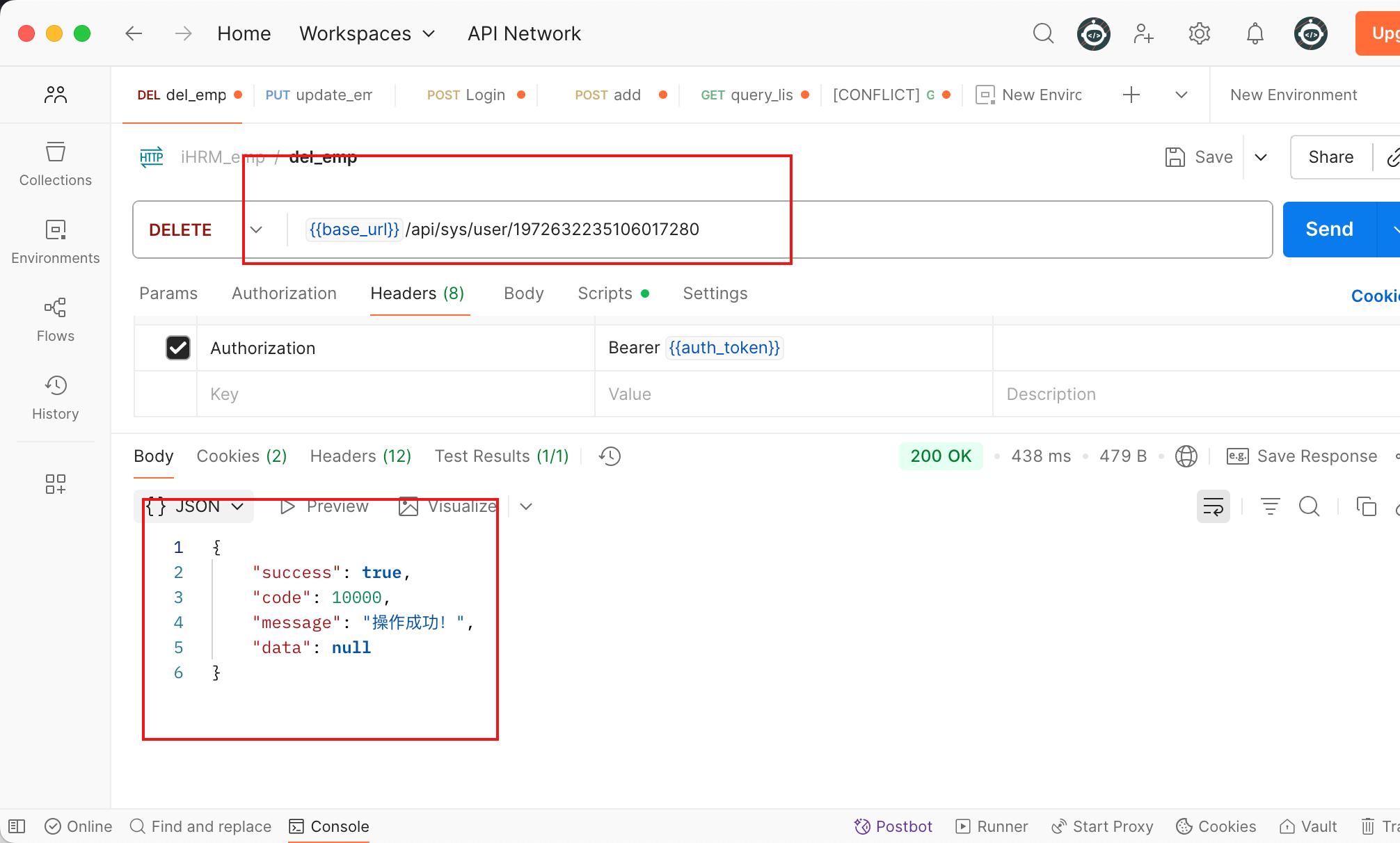Image resolution: width=1400 pixels, height=843 pixels.
Task: Expand the DELETE method dropdown
Action: (x=256, y=230)
